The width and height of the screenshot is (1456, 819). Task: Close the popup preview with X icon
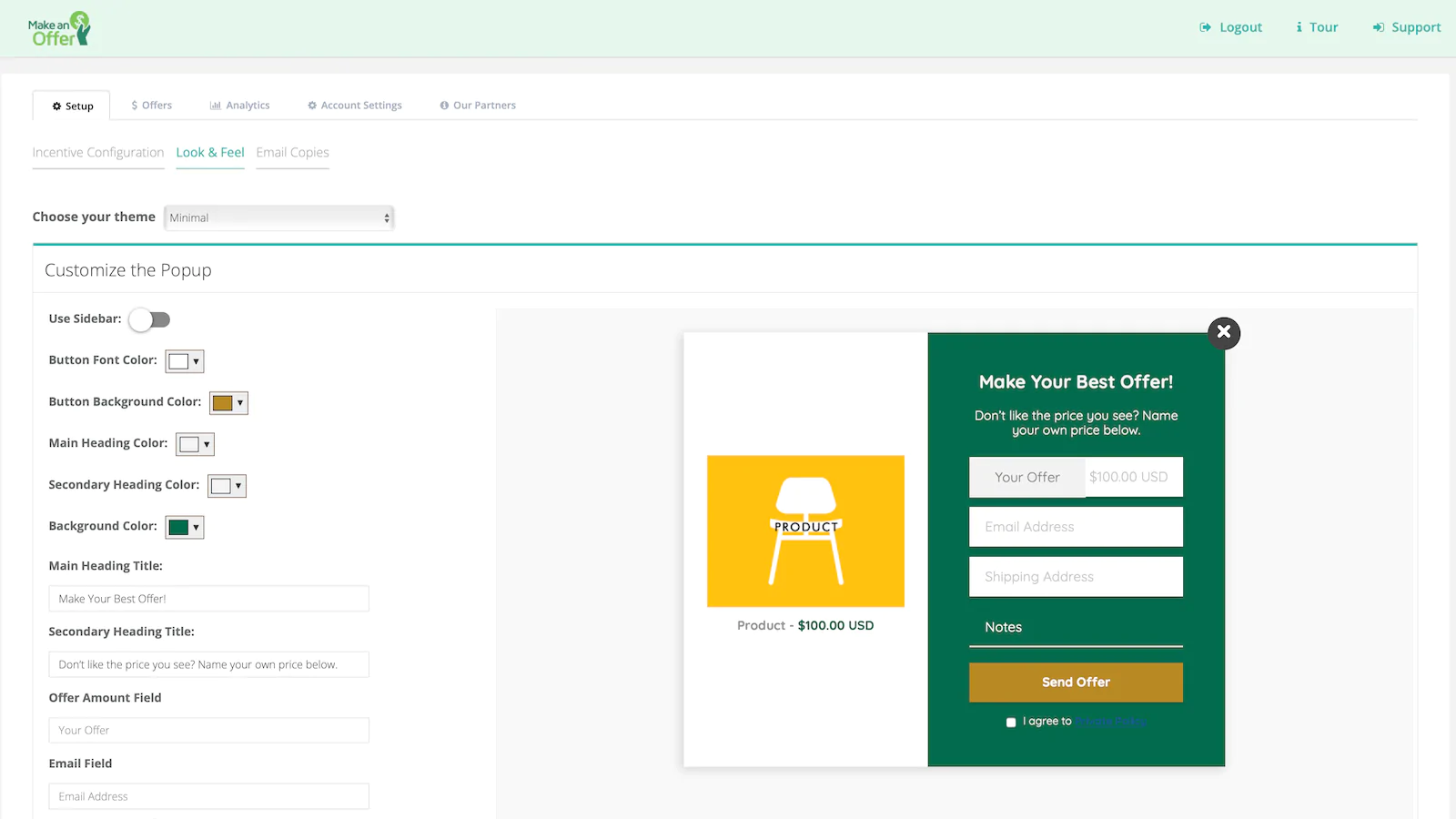[x=1224, y=332]
